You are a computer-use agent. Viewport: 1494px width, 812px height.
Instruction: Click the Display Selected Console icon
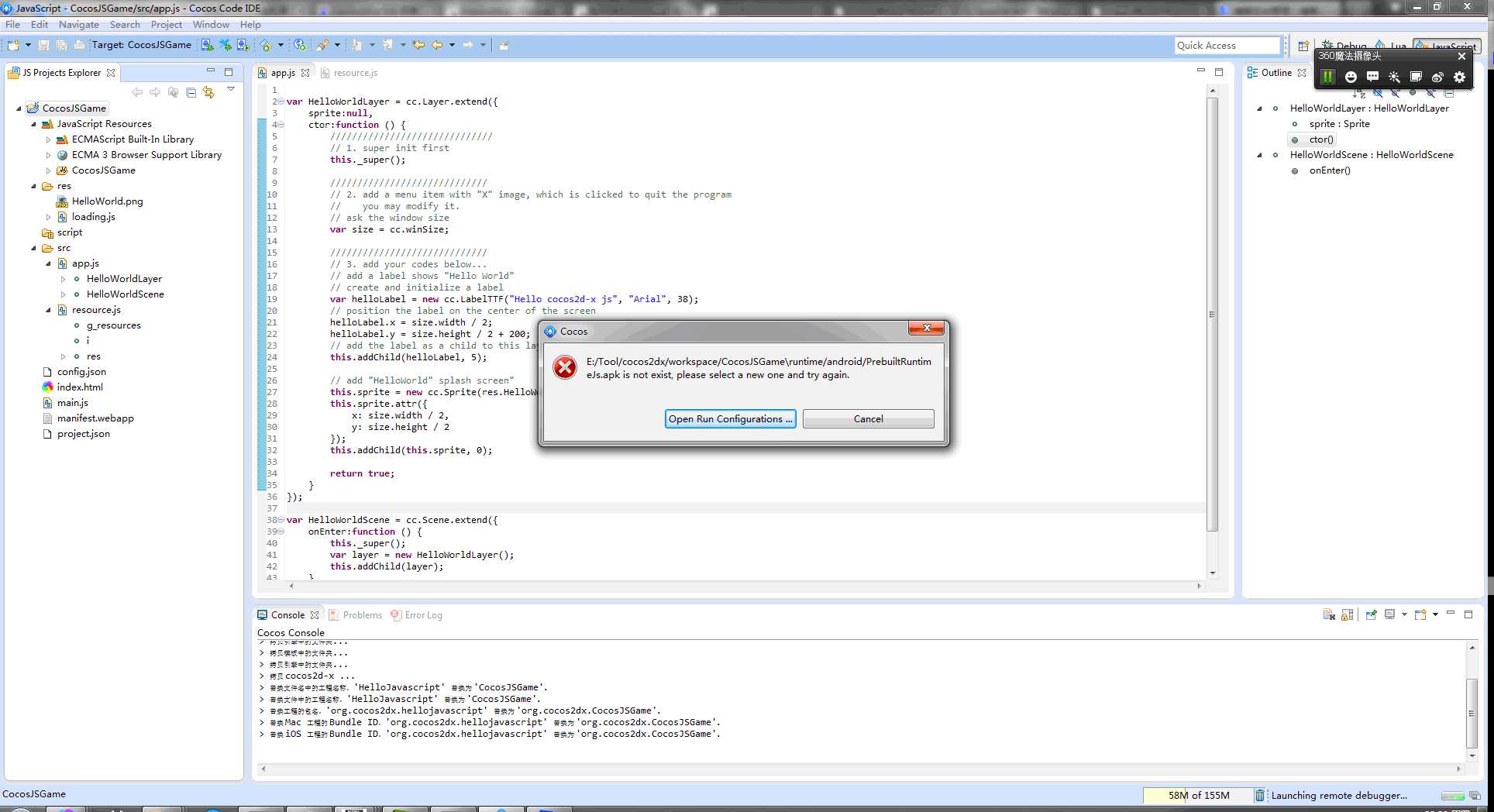tap(1389, 614)
